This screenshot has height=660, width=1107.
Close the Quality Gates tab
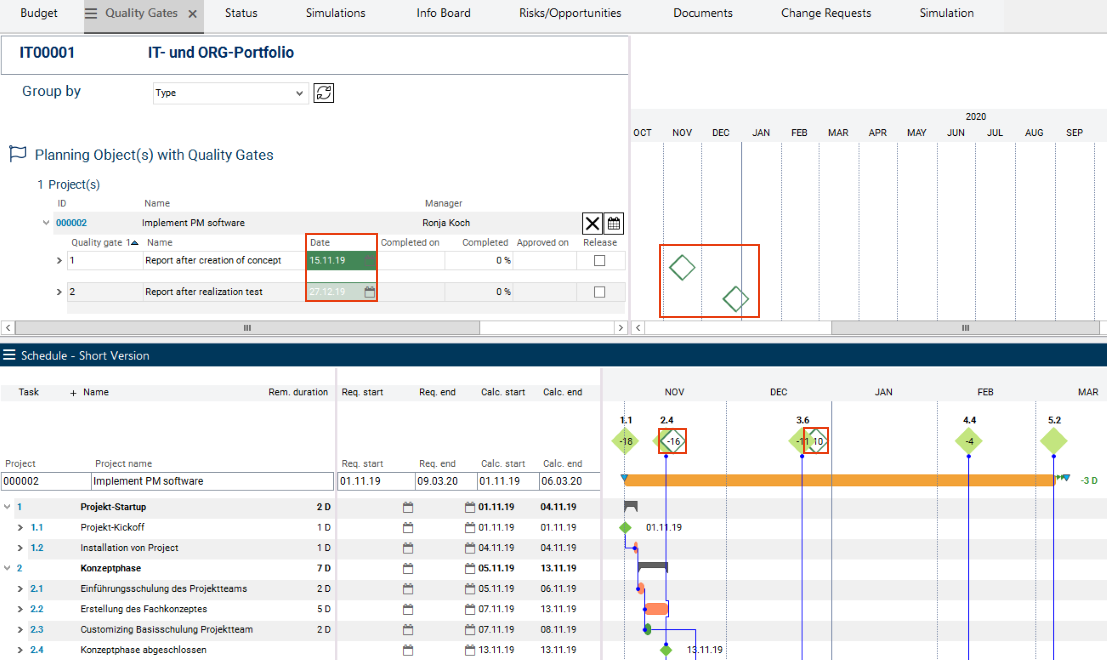click(193, 14)
